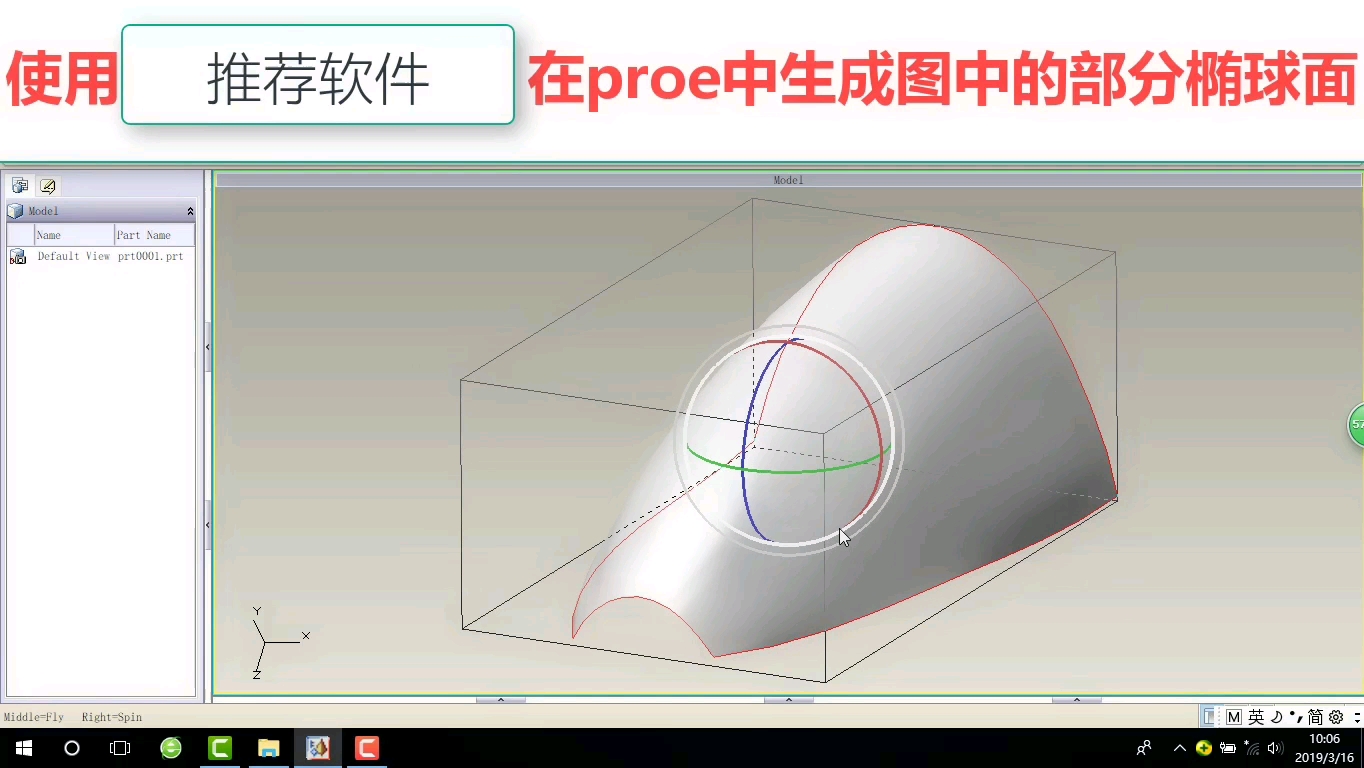The height and width of the screenshot is (768, 1364).
Task: Expand the bottom-center pull-up panel handle
Action: tap(789, 700)
